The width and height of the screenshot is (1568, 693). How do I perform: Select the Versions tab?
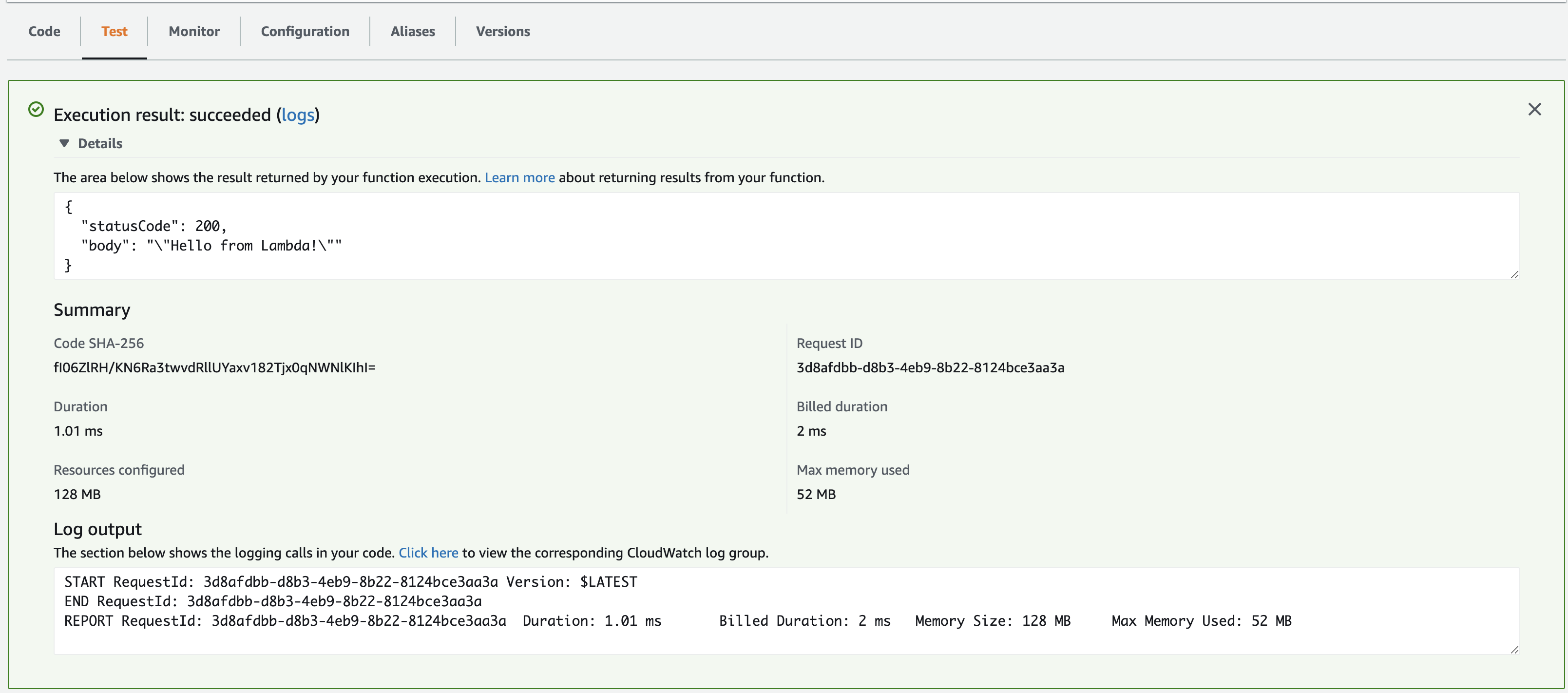click(502, 31)
